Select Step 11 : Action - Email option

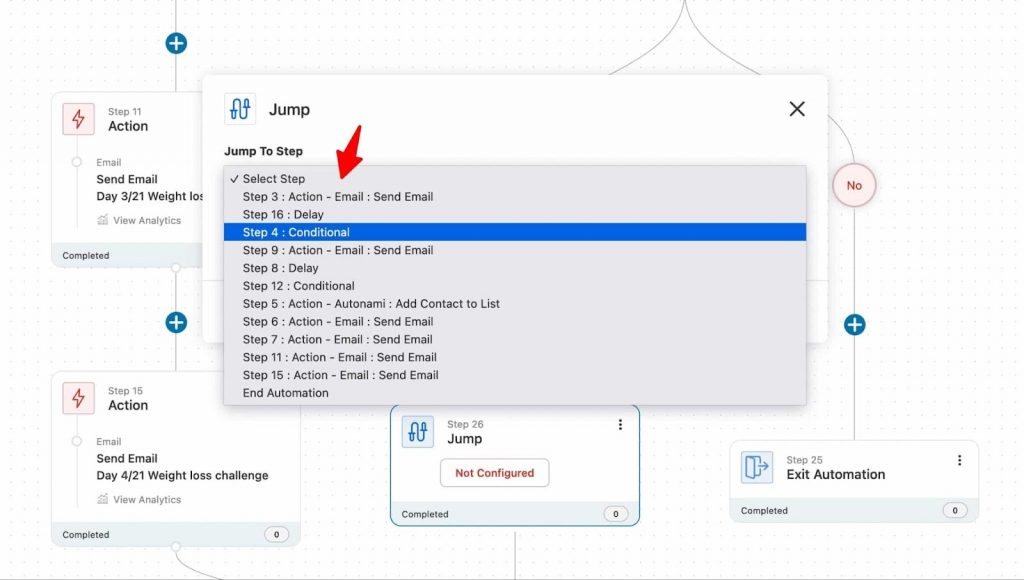tap(515, 357)
